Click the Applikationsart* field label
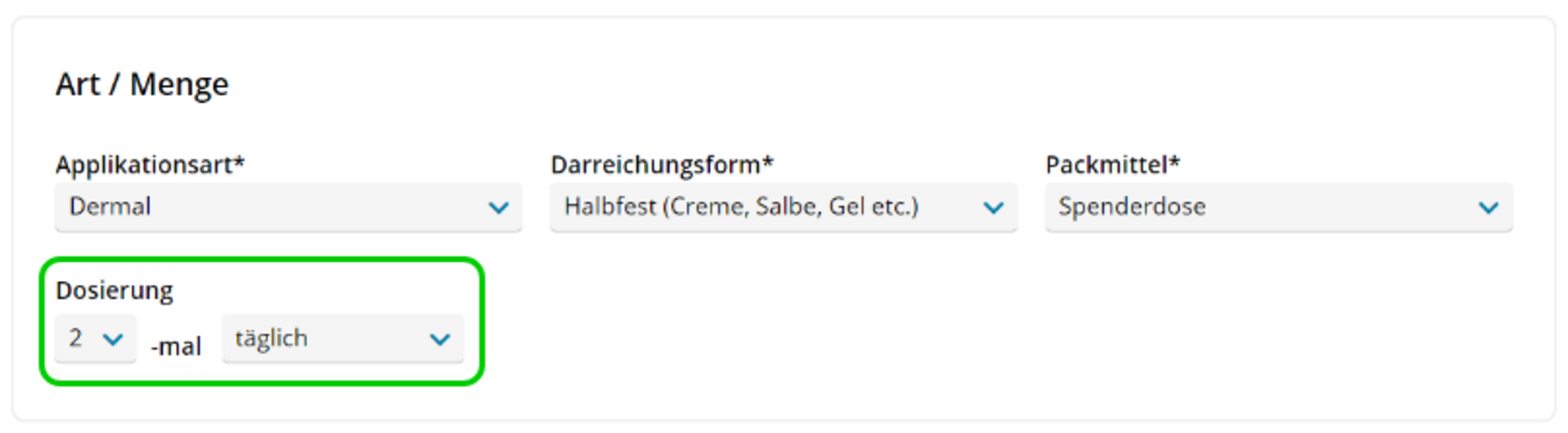The width and height of the screenshot is (1568, 433). click(x=150, y=165)
